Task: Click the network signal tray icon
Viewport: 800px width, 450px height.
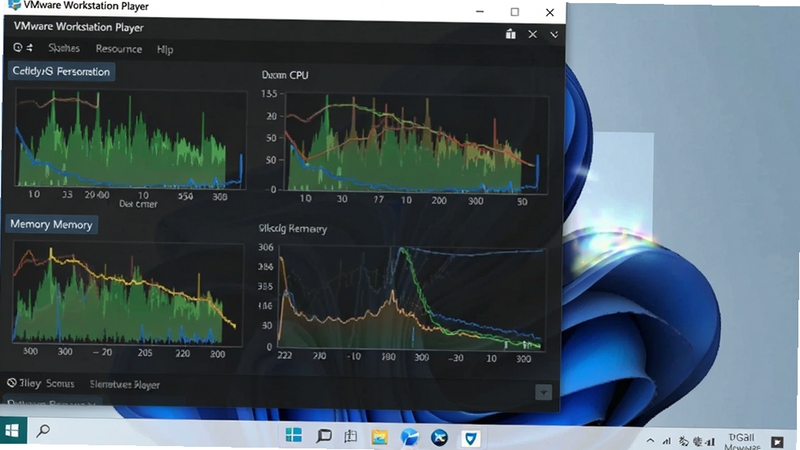Action: (x=666, y=441)
